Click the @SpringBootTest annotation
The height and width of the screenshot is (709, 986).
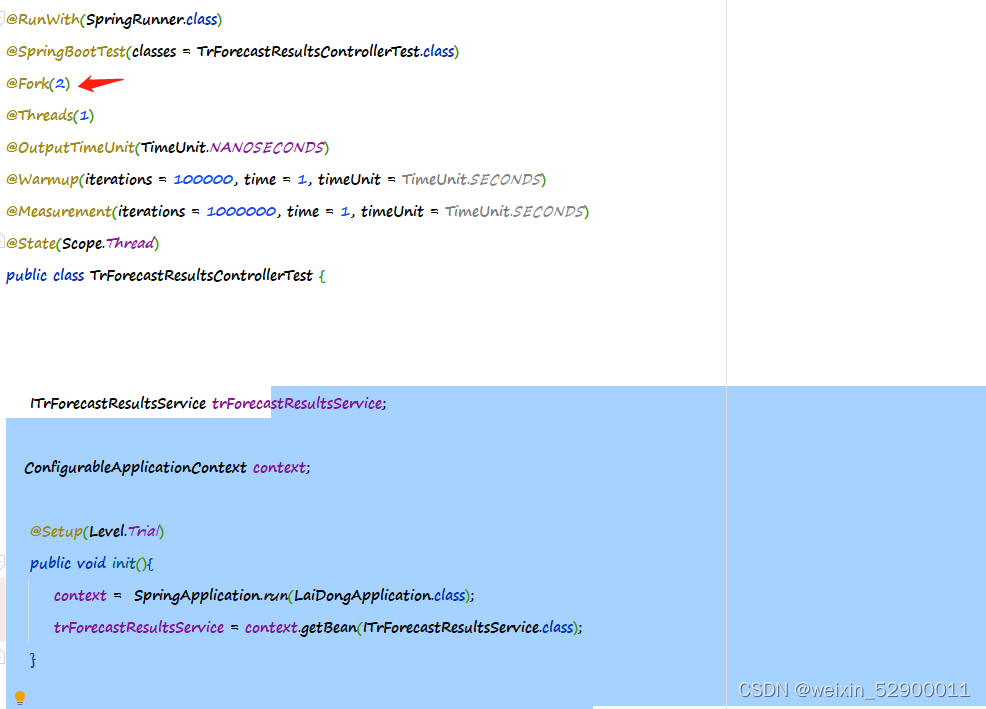coord(66,52)
